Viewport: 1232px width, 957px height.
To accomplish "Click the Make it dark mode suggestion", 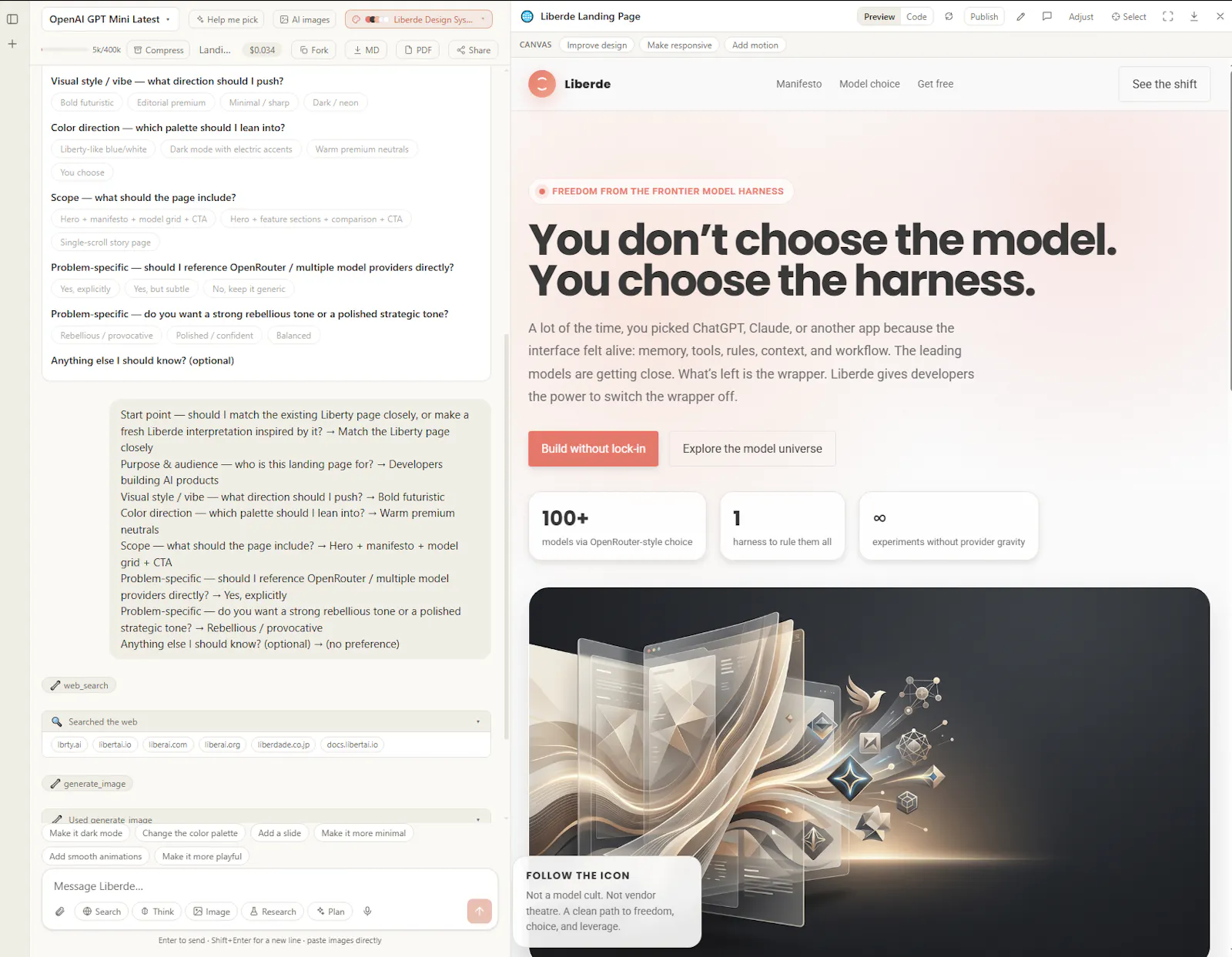I will click(85, 833).
